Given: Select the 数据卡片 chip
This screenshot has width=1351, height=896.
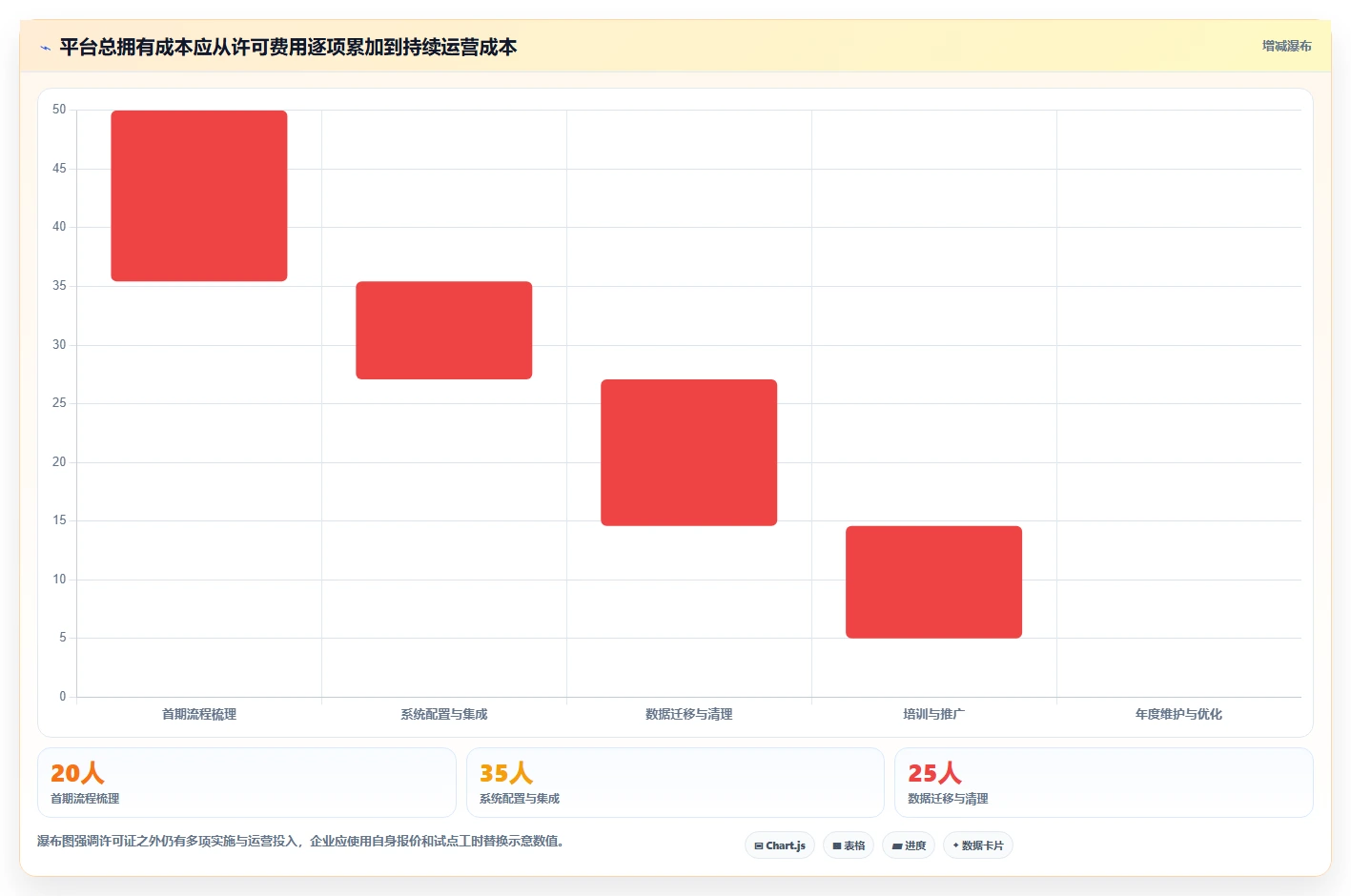Looking at the screenshot, I should (x=978, y=845).
